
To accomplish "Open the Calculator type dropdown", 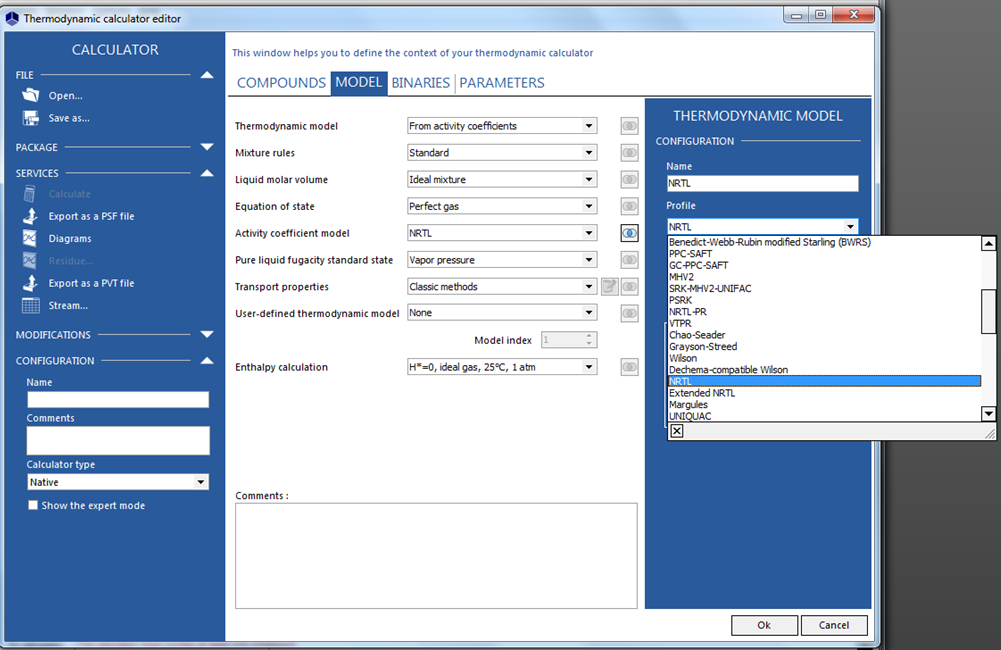I will tap(201, 482).
